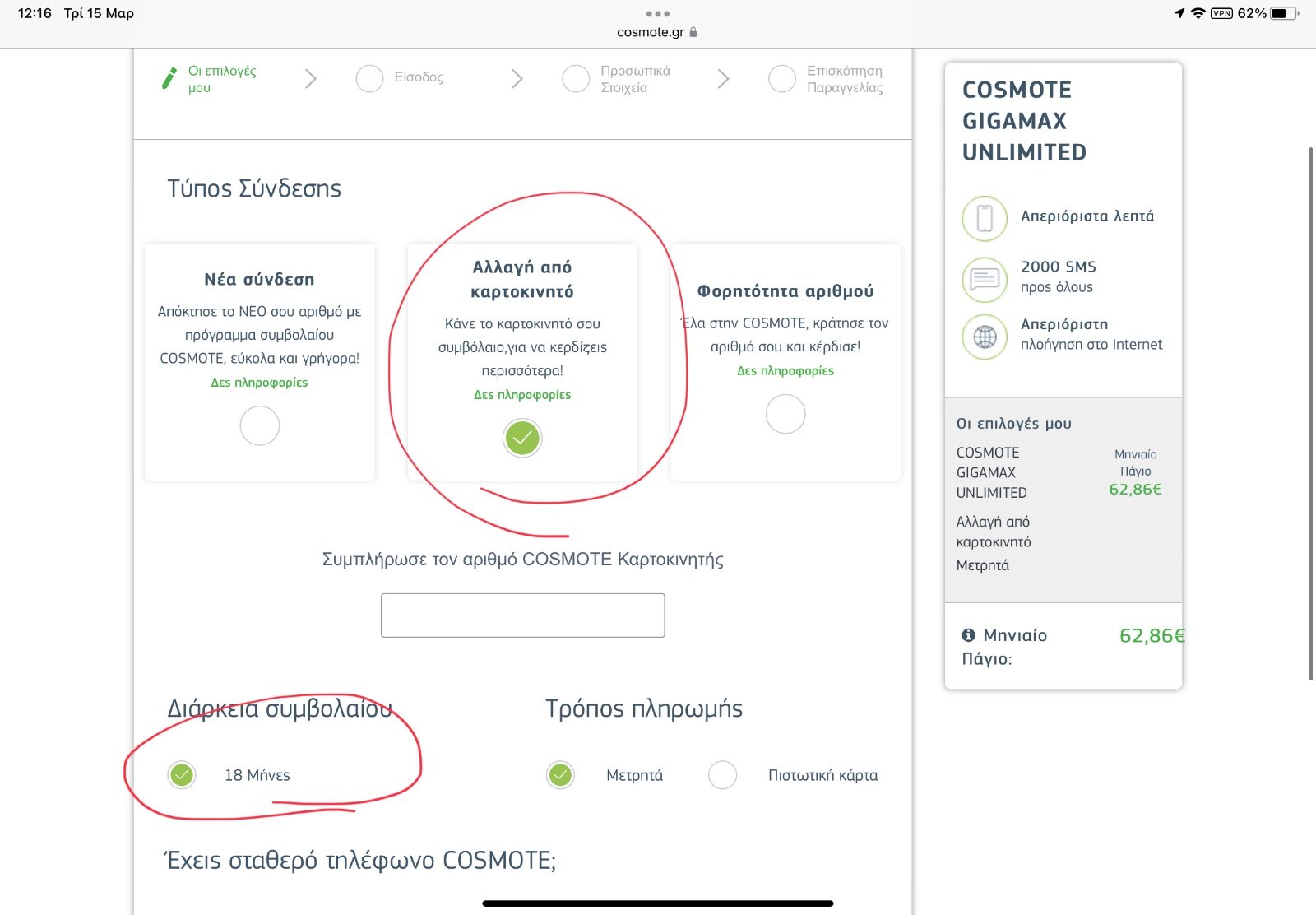Click the pencil icon for Οι επιλογές μου
This screenshot has width=1316, height=915.
(x=169, y=78)
